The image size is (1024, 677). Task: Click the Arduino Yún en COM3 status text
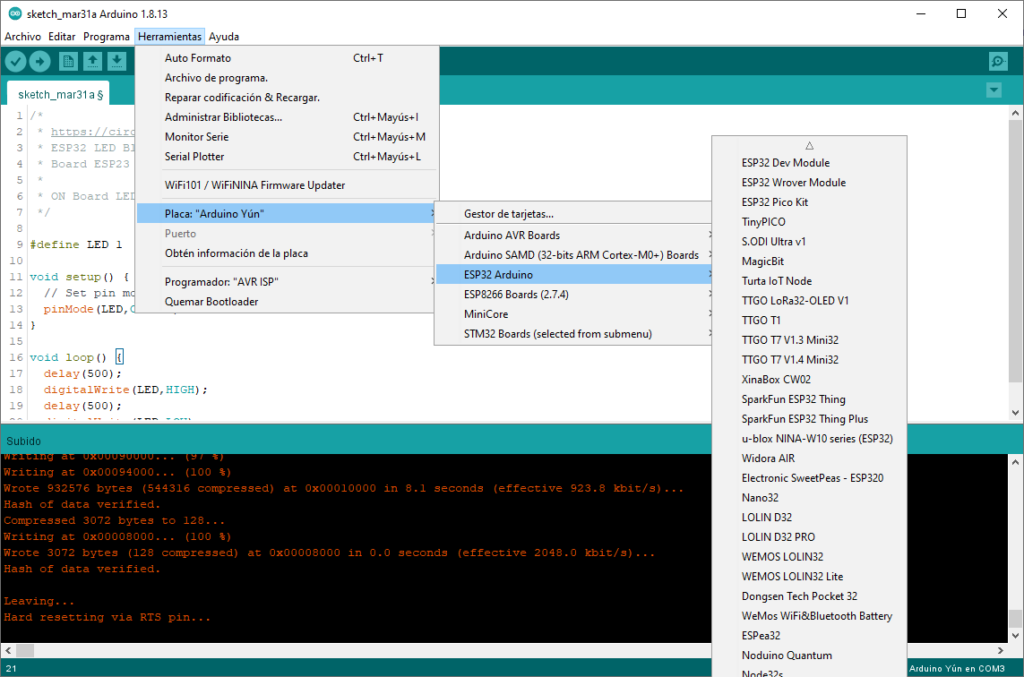tap(957, 669)
